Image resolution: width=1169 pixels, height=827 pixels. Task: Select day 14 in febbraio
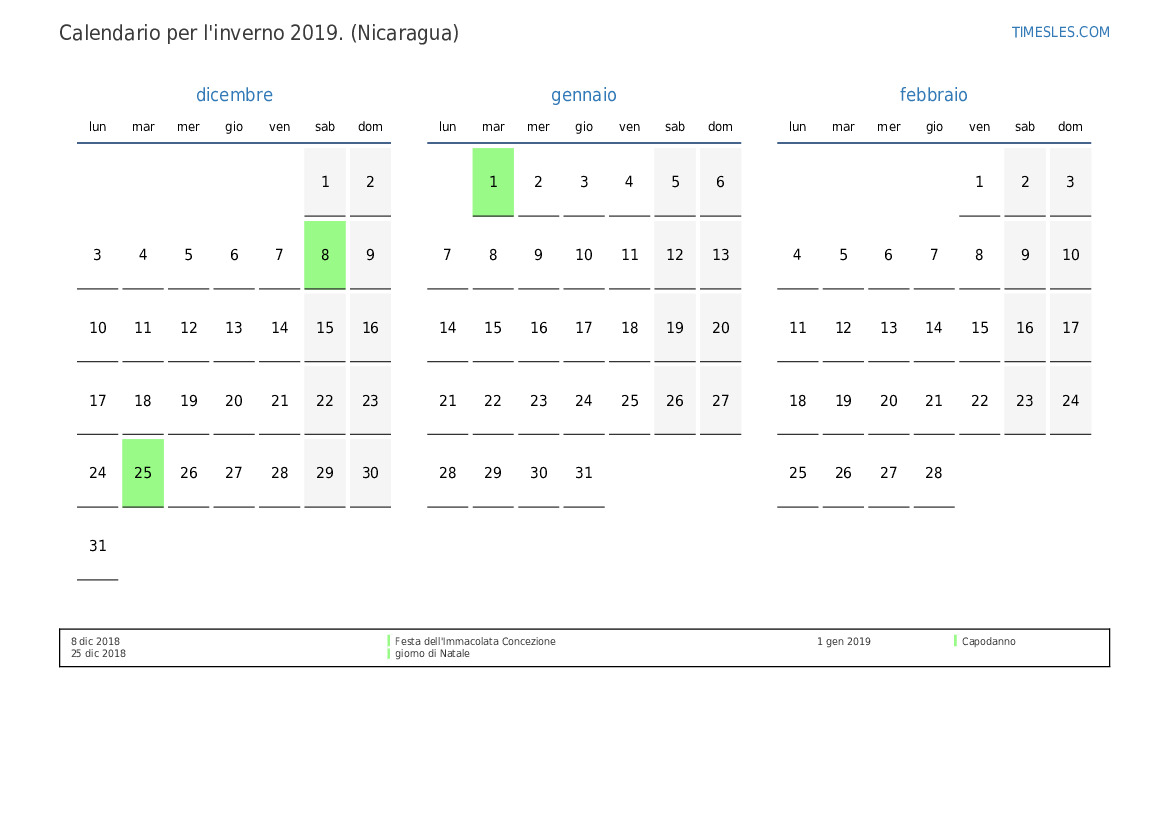pyautogui.click(x=933, y=328)
